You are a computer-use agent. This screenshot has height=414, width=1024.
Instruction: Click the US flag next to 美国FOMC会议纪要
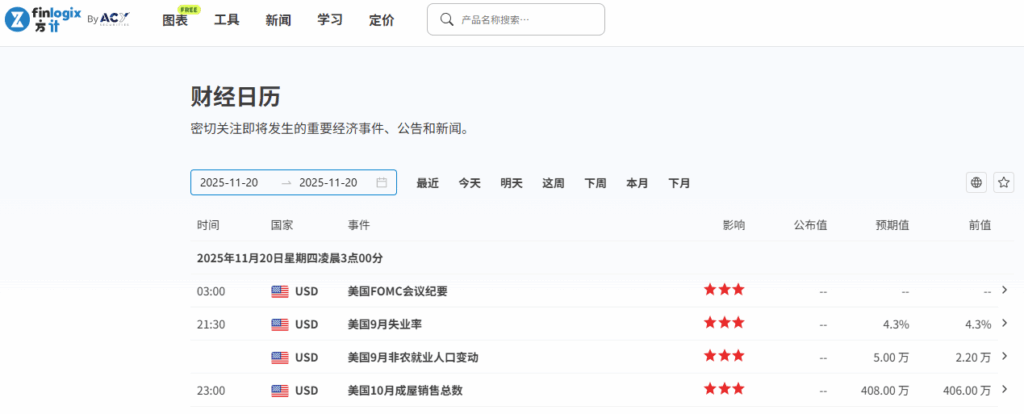[x=280, y=292]
